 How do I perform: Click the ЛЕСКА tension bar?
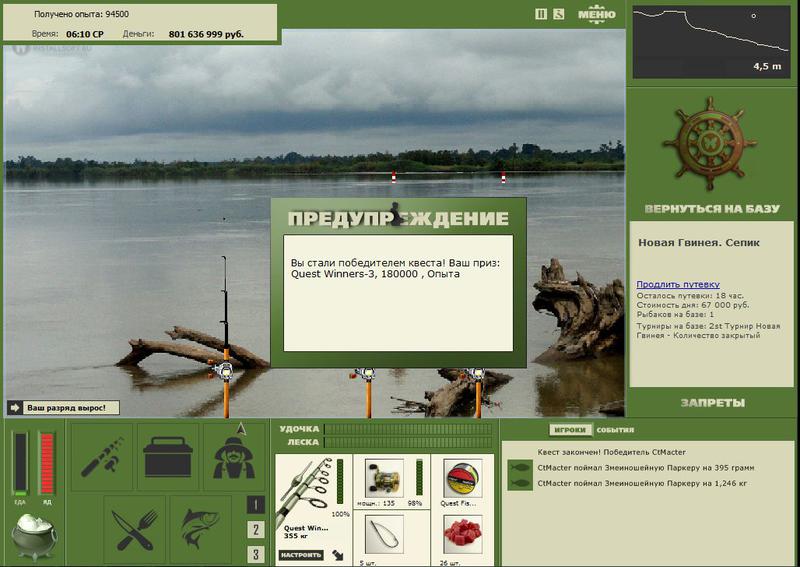coord(408,442)
